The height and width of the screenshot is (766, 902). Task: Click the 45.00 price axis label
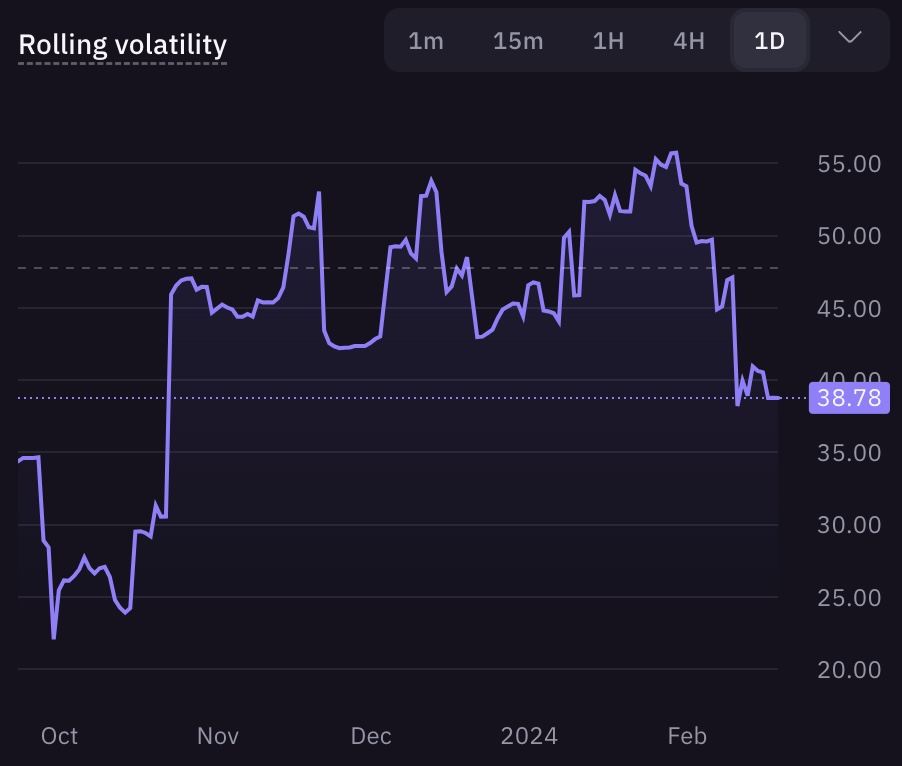point(849,309)
